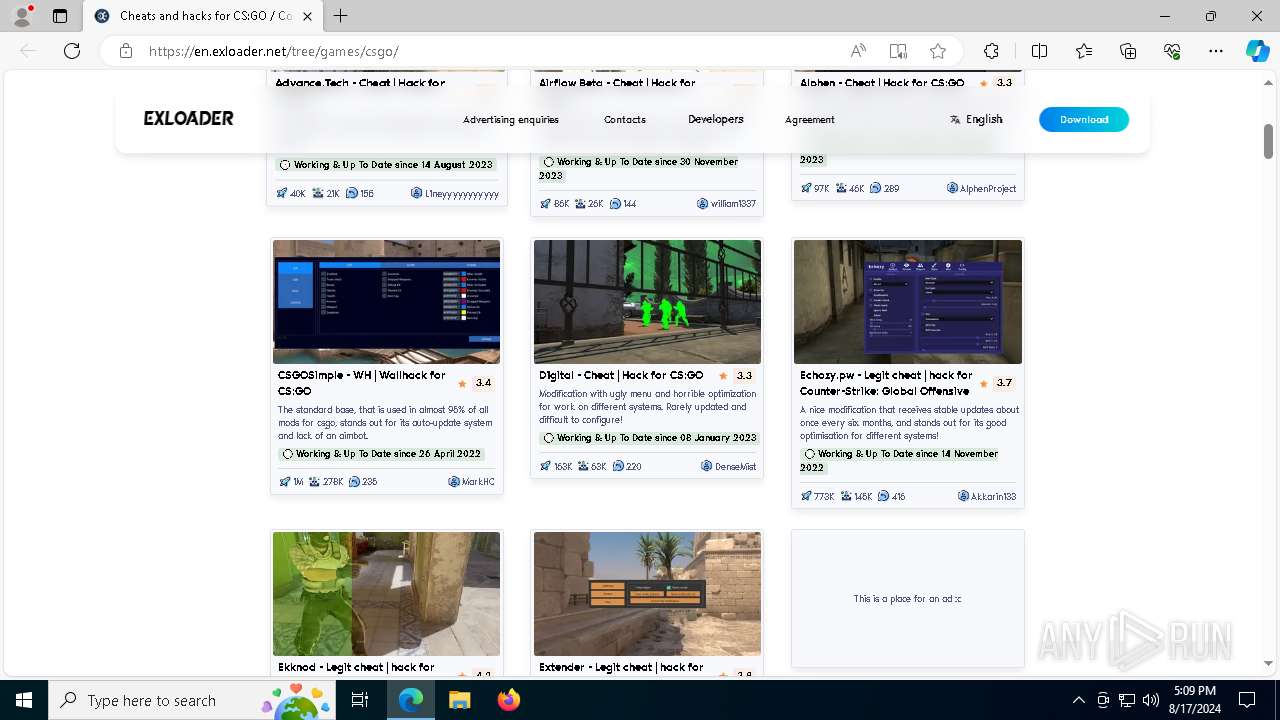Screen dimensions: 1280x720
Task: Open Ekknod - Legit cheat title link
Action: point(356,667)
